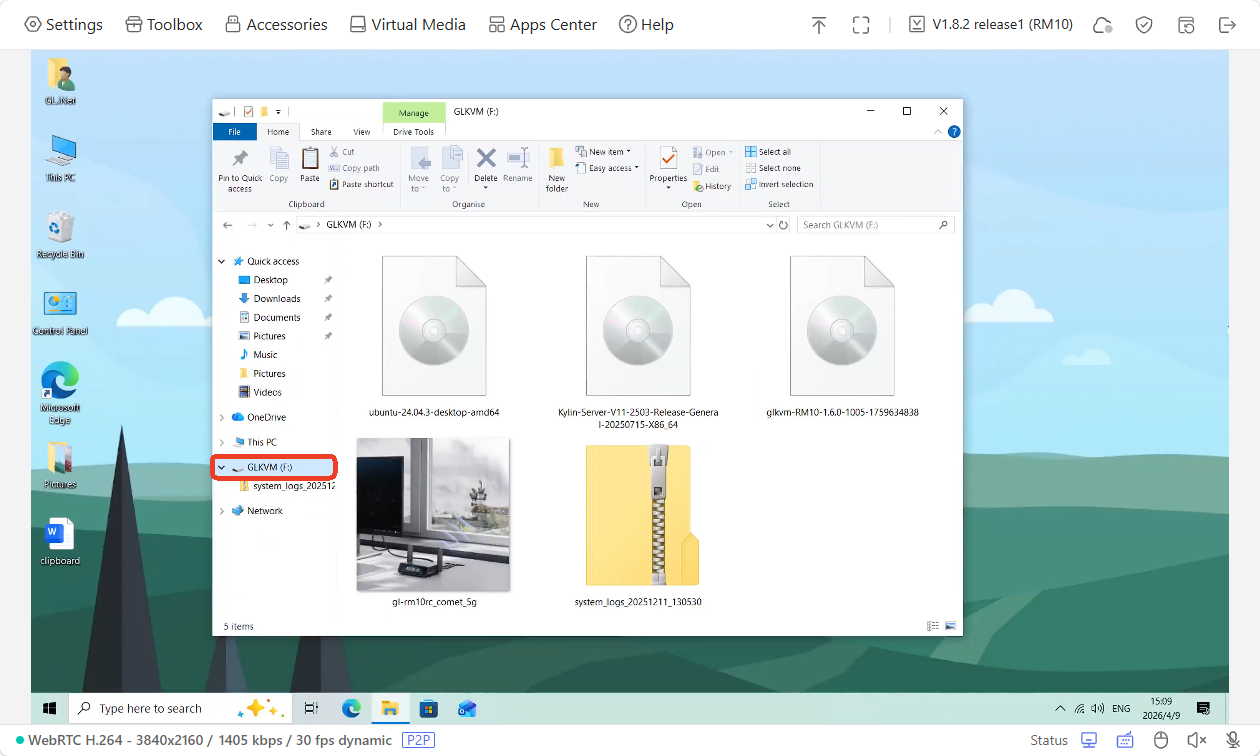Screen dimensions: 1260x756
Task: Open the session history icon in the top bar
Action: [1186, 24]
